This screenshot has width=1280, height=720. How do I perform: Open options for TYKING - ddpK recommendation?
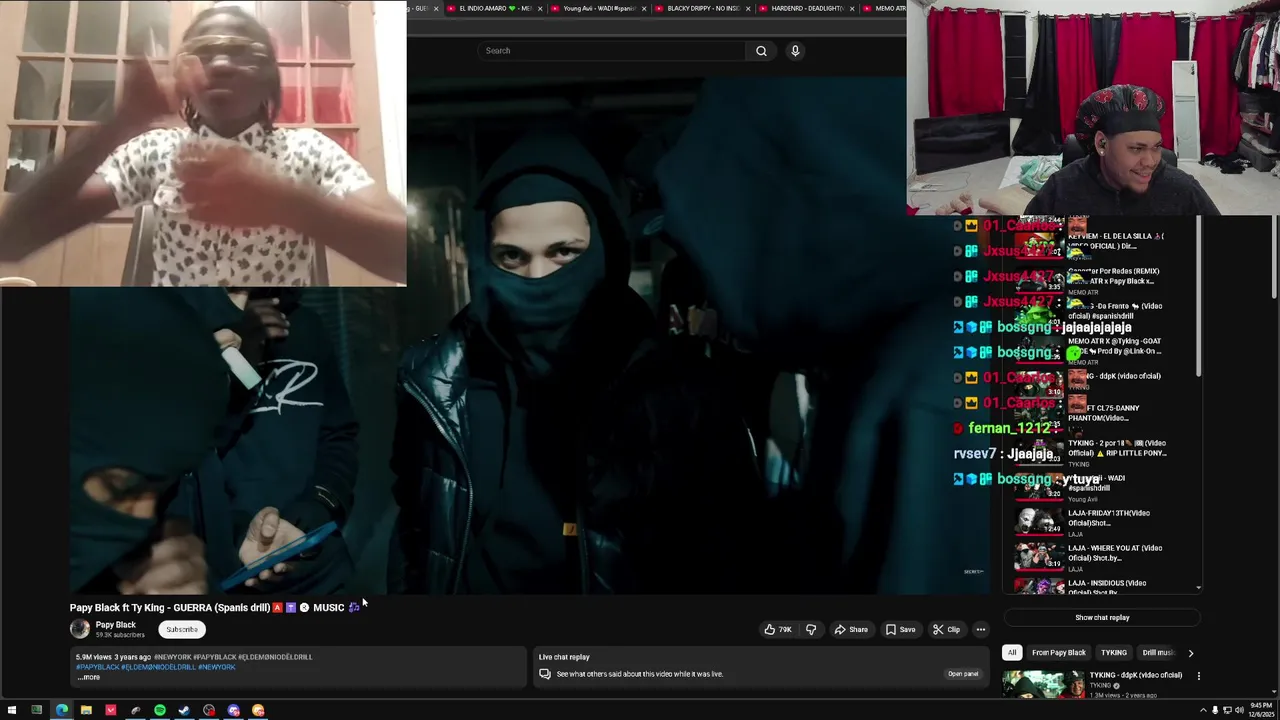click(x=1198, y=676)
